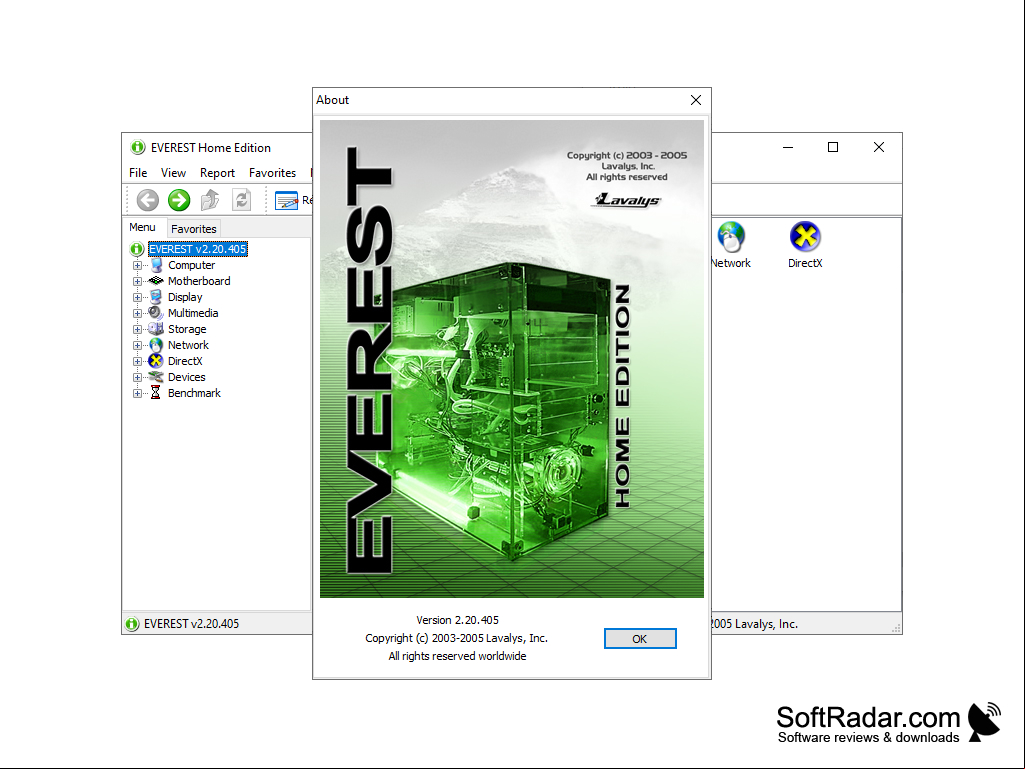
Task: Select Motherboard label in the tree
Action: [x=199, y=281]
